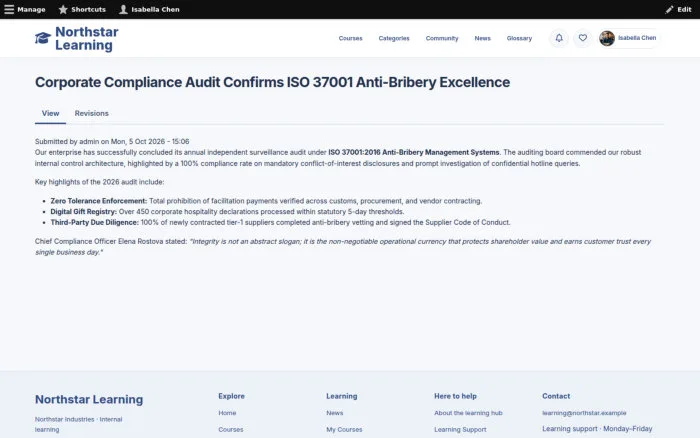Open footer Learning Support link
Screen dimensions: 700x438
click(x=460, y=430)
